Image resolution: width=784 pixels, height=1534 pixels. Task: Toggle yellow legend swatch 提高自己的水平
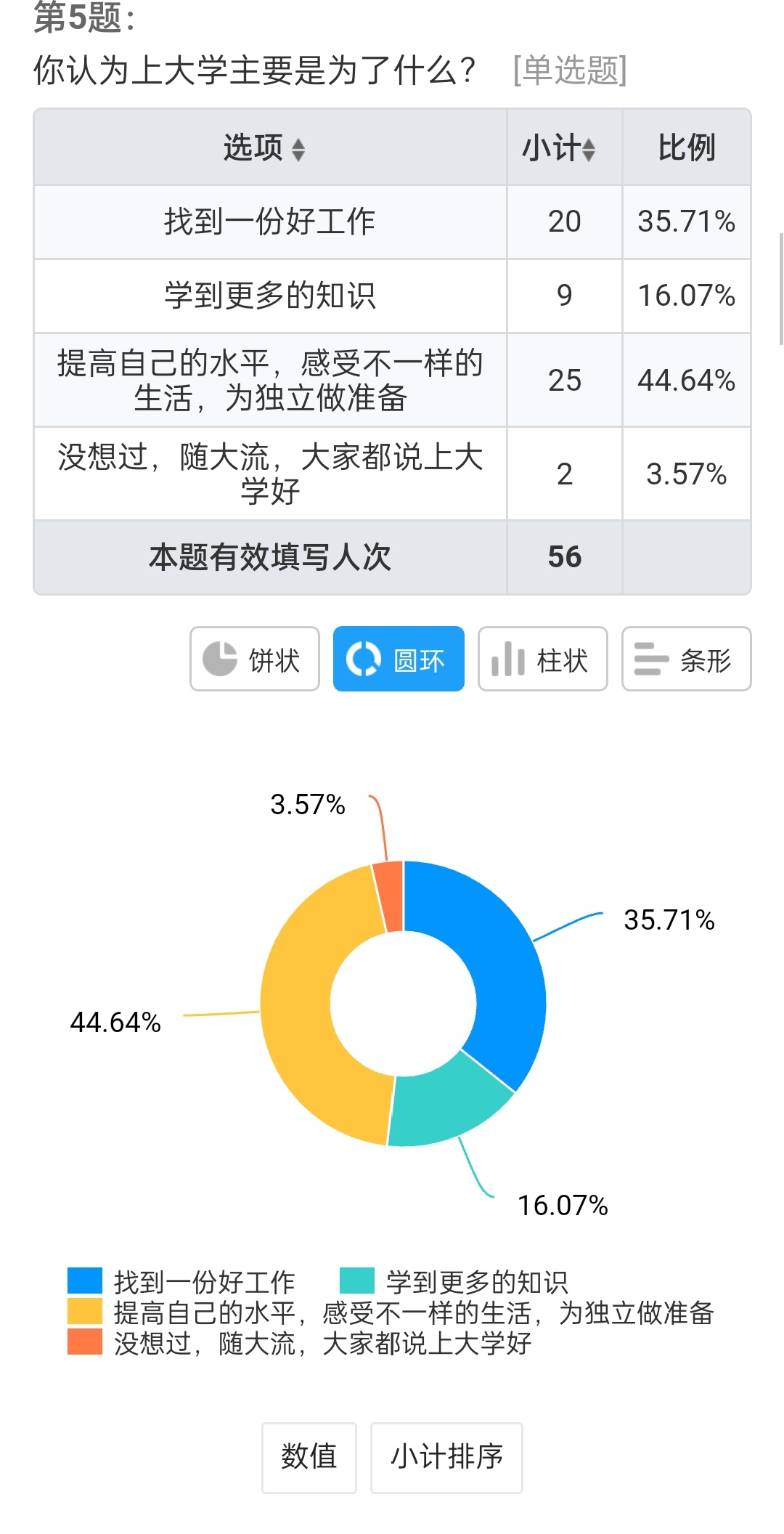pos(85,1312)
